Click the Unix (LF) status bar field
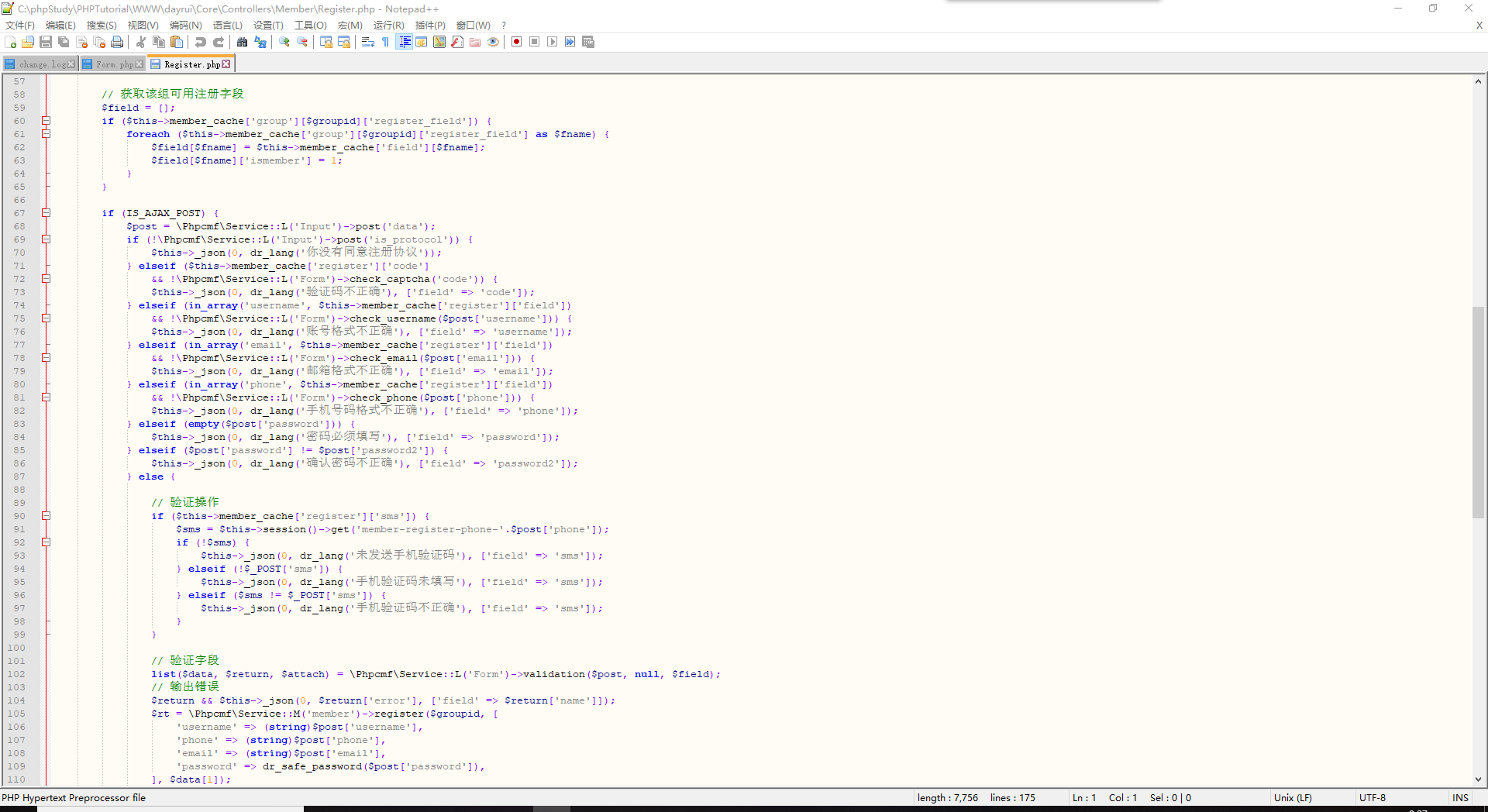The width and height of the screenshot is (1488, 812). [x=1293, y=797]
